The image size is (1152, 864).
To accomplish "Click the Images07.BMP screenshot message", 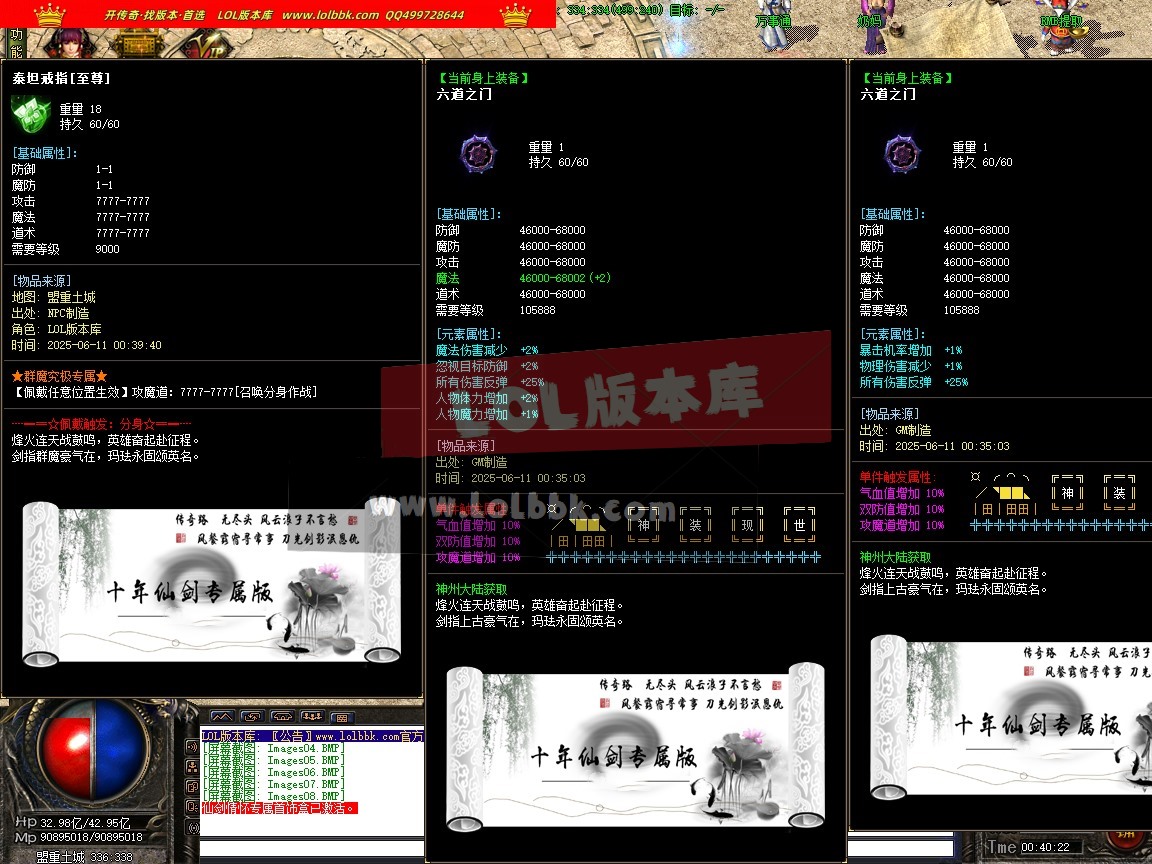I will [273, 784].
